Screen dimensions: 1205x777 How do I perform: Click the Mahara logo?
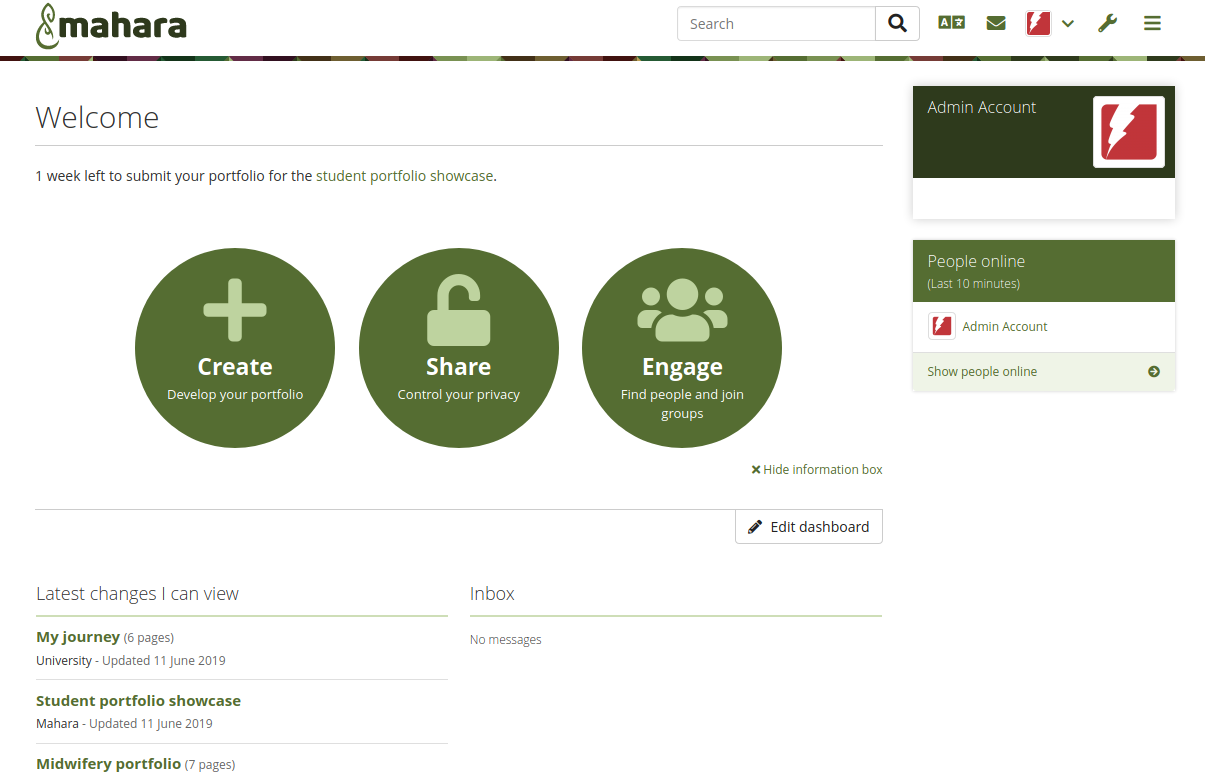(111, 26)
